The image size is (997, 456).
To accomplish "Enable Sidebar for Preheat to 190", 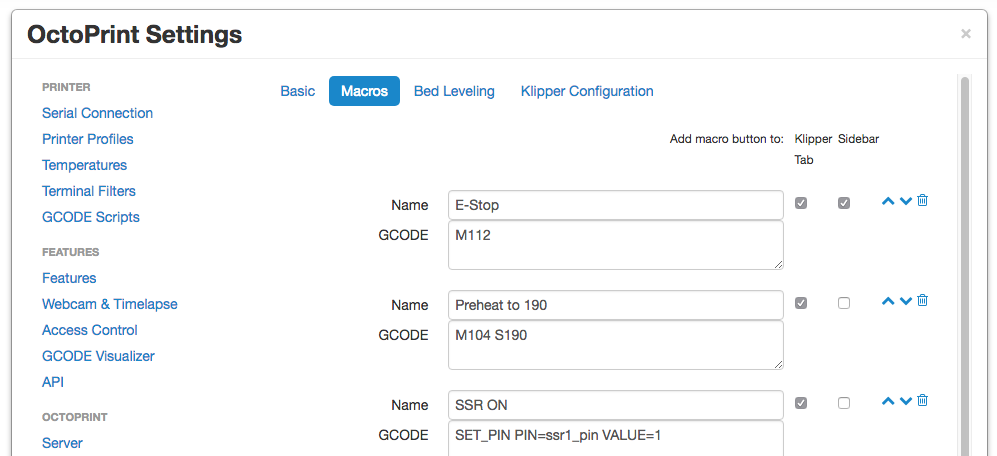I will (844, 303).
